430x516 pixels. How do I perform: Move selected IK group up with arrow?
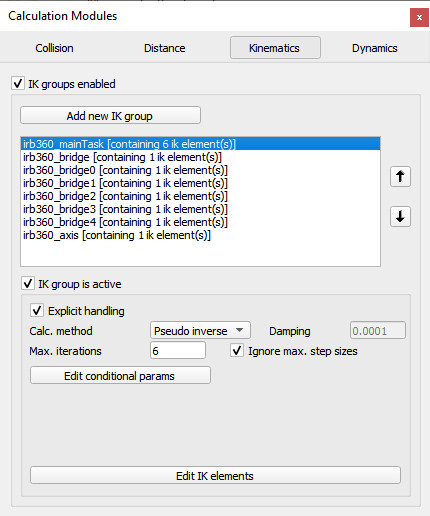pos(400,176)
